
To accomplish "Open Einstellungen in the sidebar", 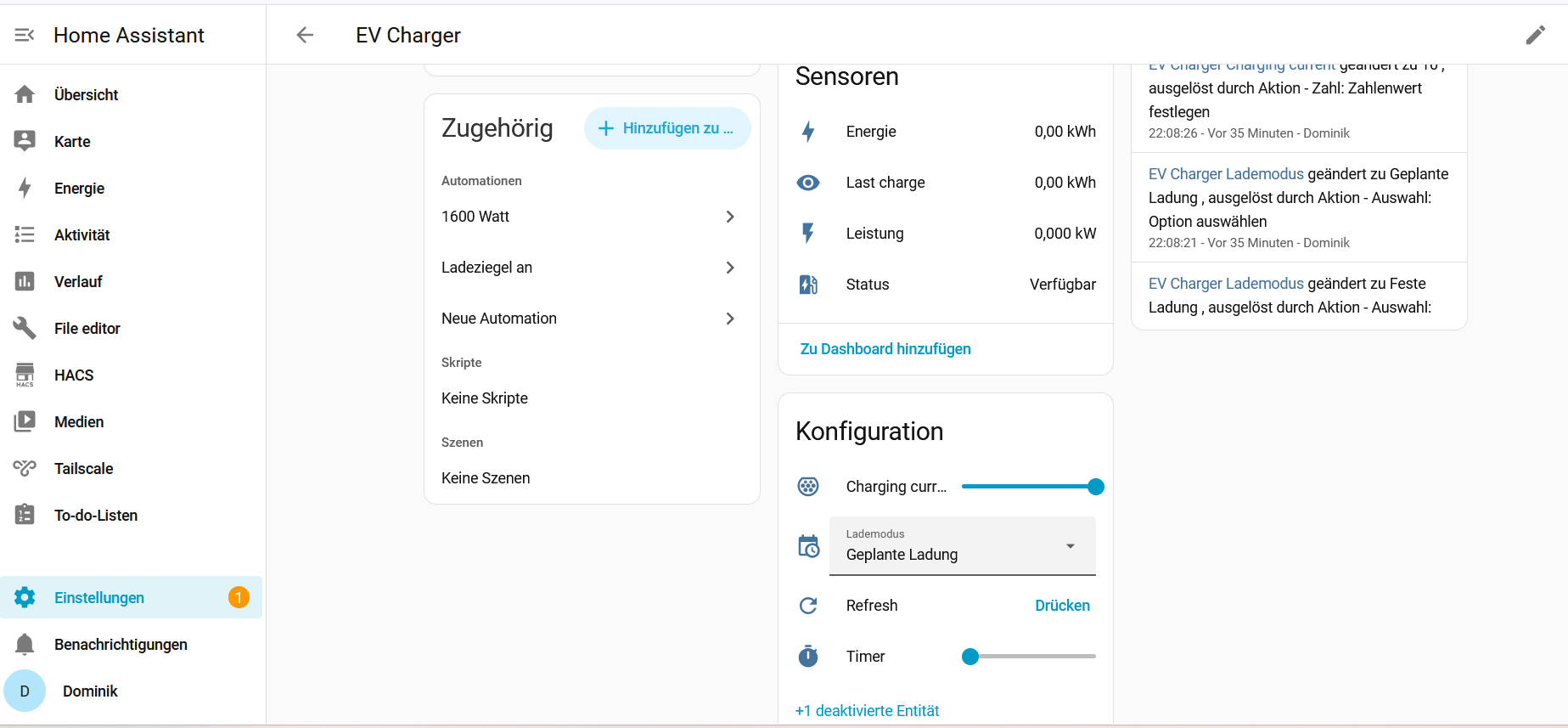I will pos(132,597).
